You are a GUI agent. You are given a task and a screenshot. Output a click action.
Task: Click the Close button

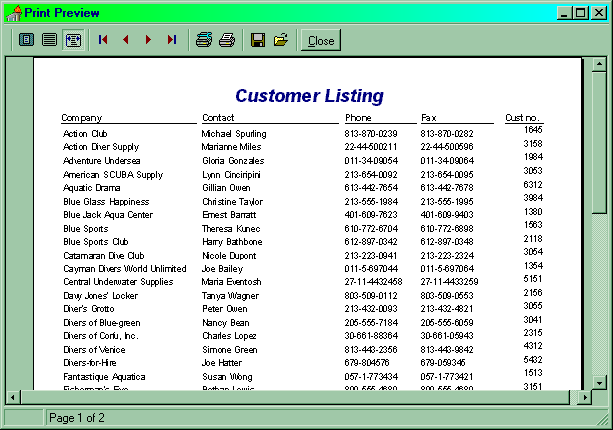[x=321, y=40]
